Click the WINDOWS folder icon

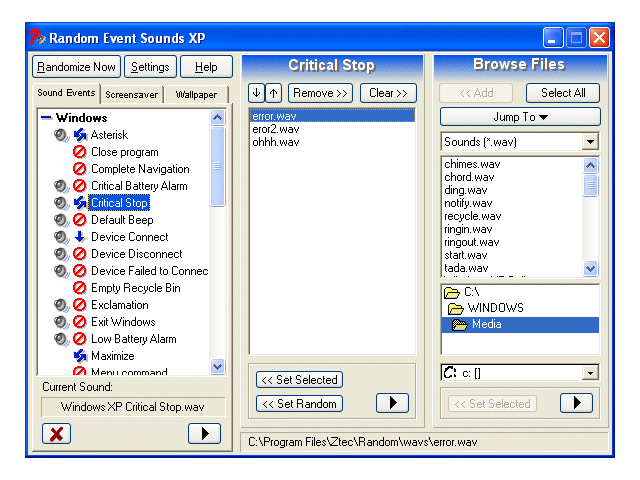pyautogui.click(x=456, y=309)
